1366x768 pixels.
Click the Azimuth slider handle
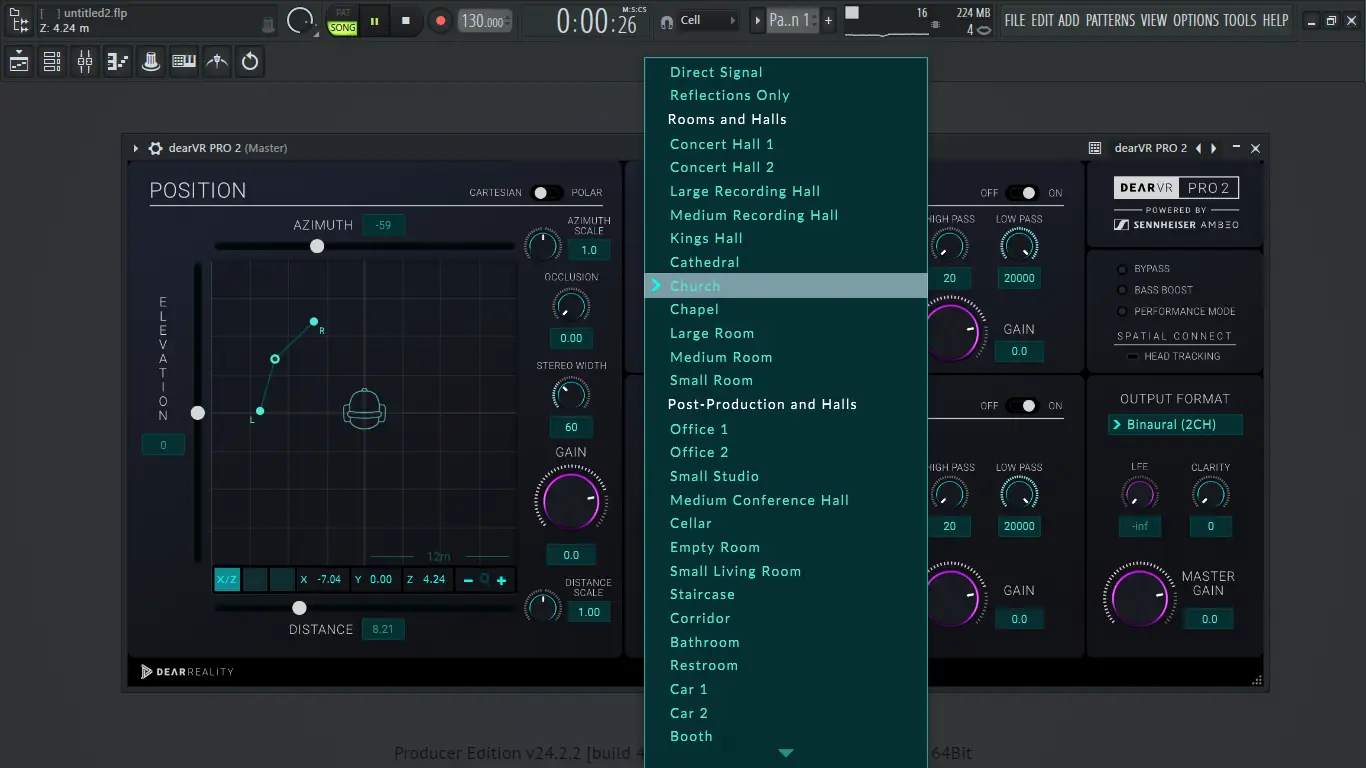tap(317, 246)
